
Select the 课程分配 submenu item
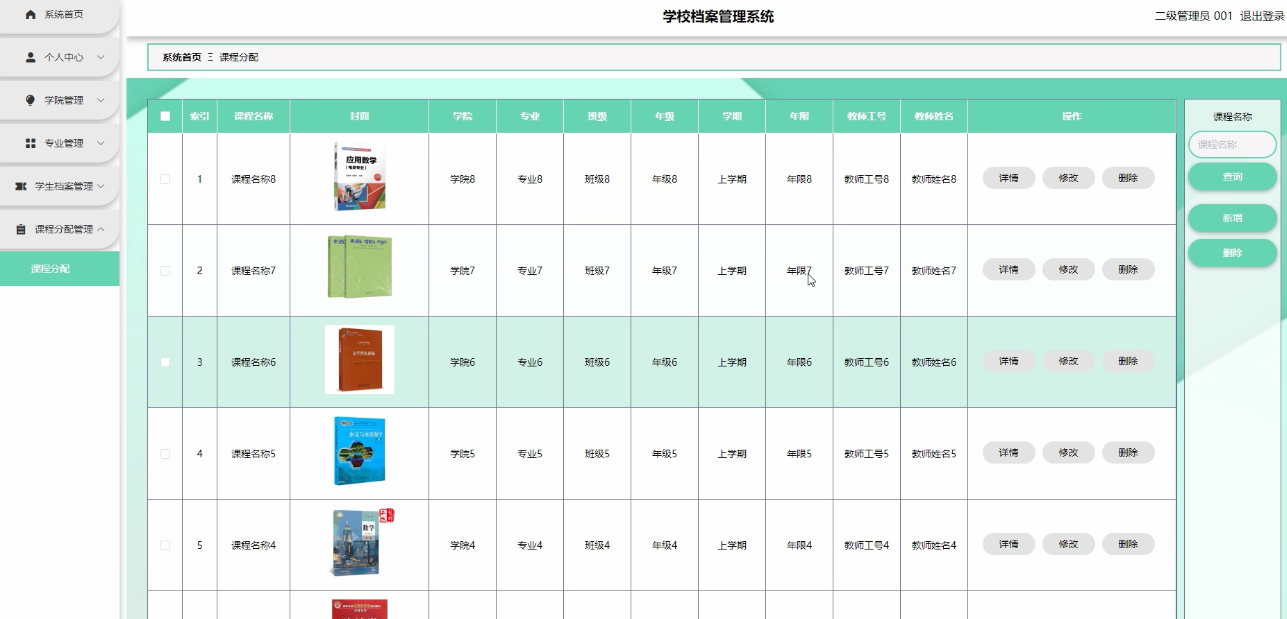pos(59,269)
